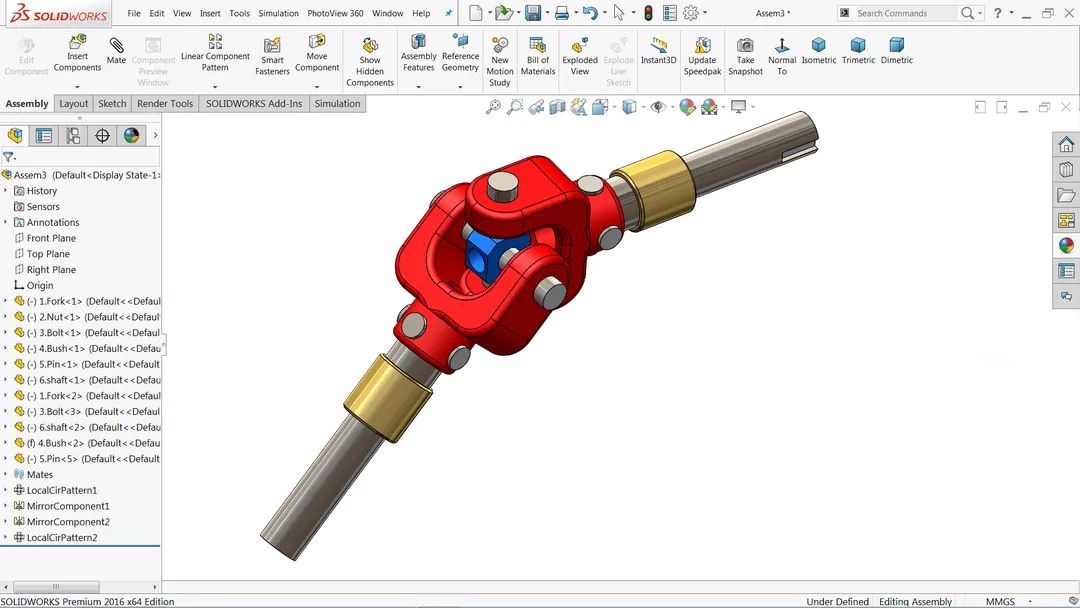Open Linear Component Pattern tool
This screenshot has height=608, width=1080.
pyautogui.click(x=215, y=52)
